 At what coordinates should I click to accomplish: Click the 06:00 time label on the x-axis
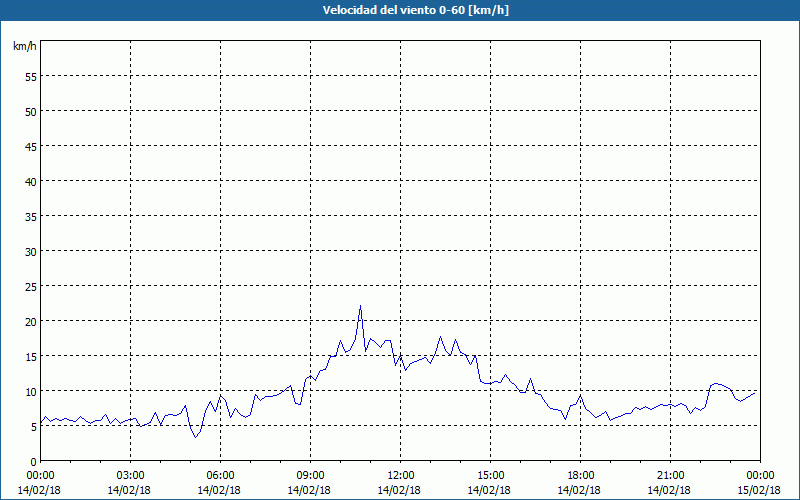tap(220, 476)
